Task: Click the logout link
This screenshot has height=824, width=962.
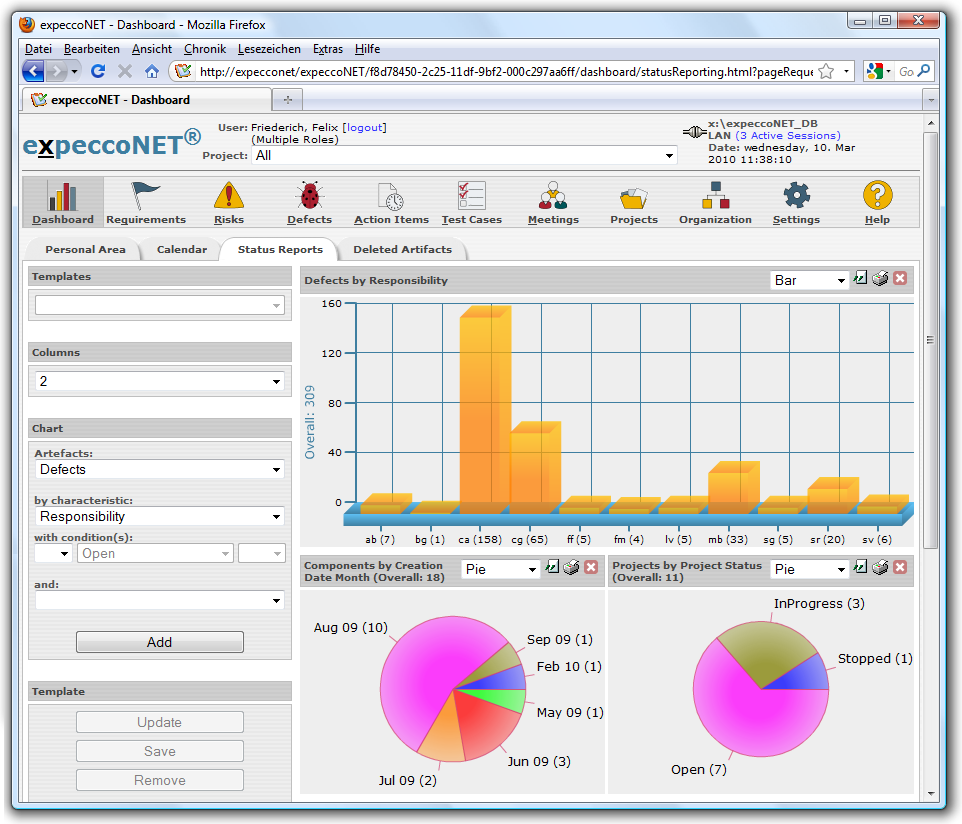Action: pyautogui.click(x=364, y=128)
